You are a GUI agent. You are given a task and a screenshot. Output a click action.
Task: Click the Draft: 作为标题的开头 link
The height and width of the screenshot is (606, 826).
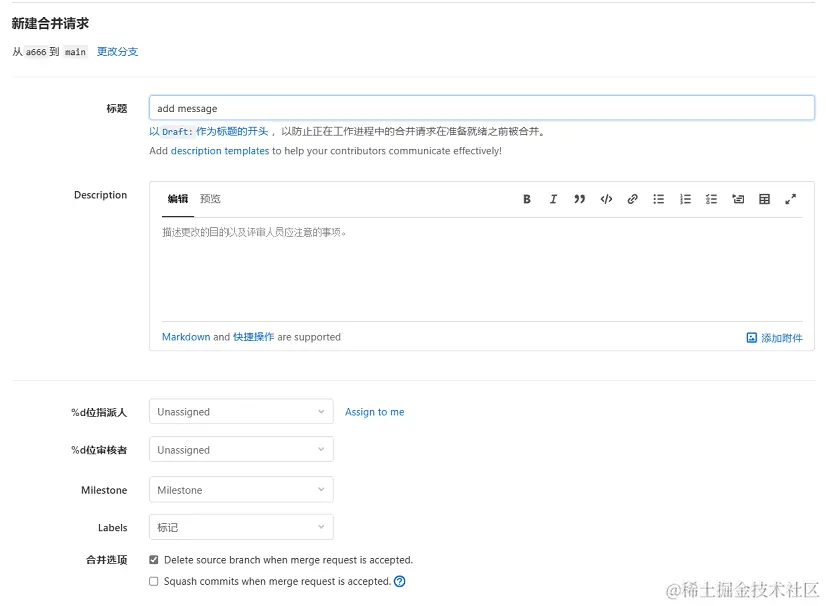[209, 131]
